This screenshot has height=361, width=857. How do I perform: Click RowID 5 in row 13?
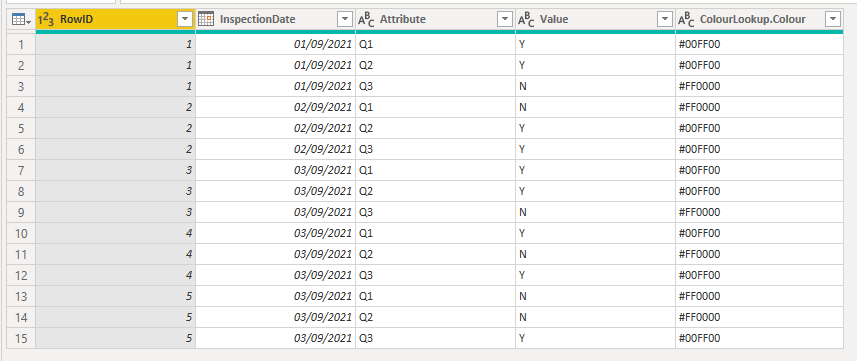click(115, 296)
